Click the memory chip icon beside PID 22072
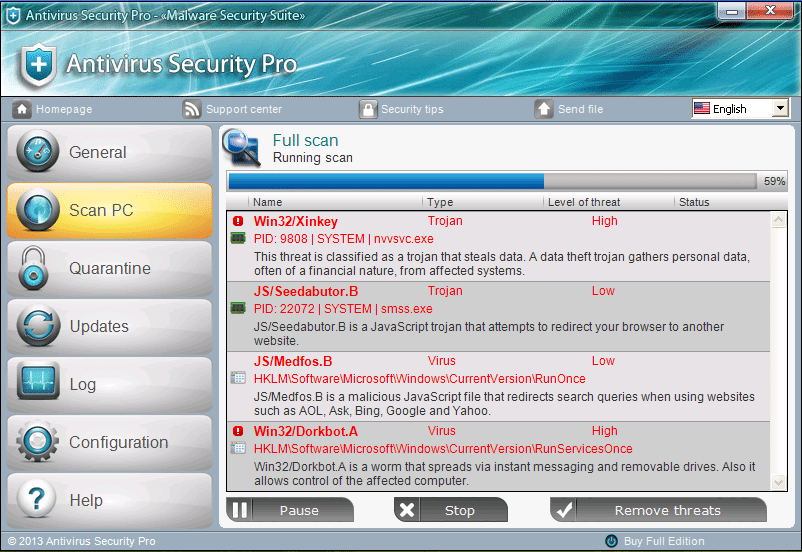This screenshot has width=802, height=552. [238, 308]
